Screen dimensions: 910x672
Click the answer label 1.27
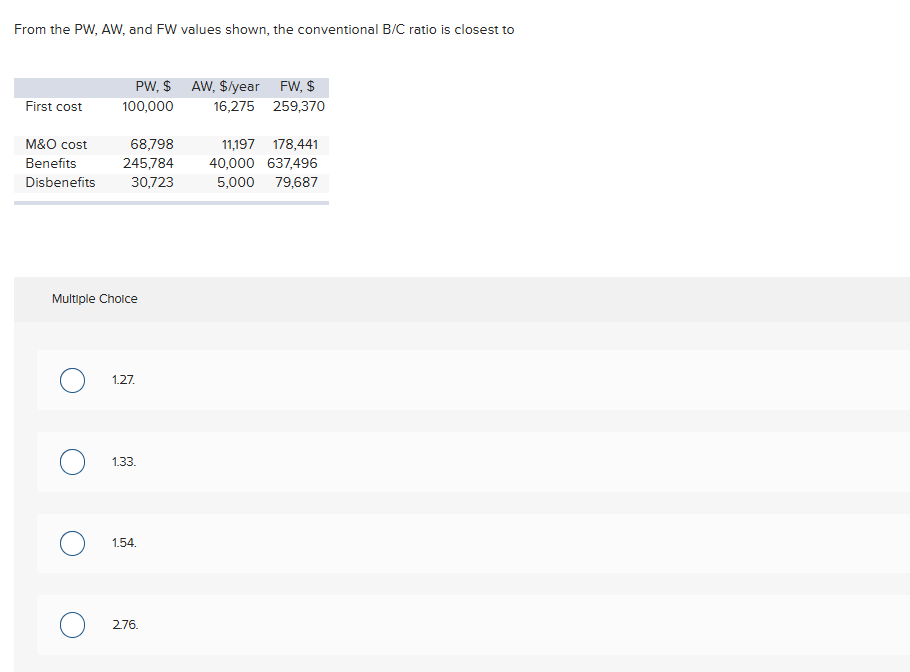121,380
